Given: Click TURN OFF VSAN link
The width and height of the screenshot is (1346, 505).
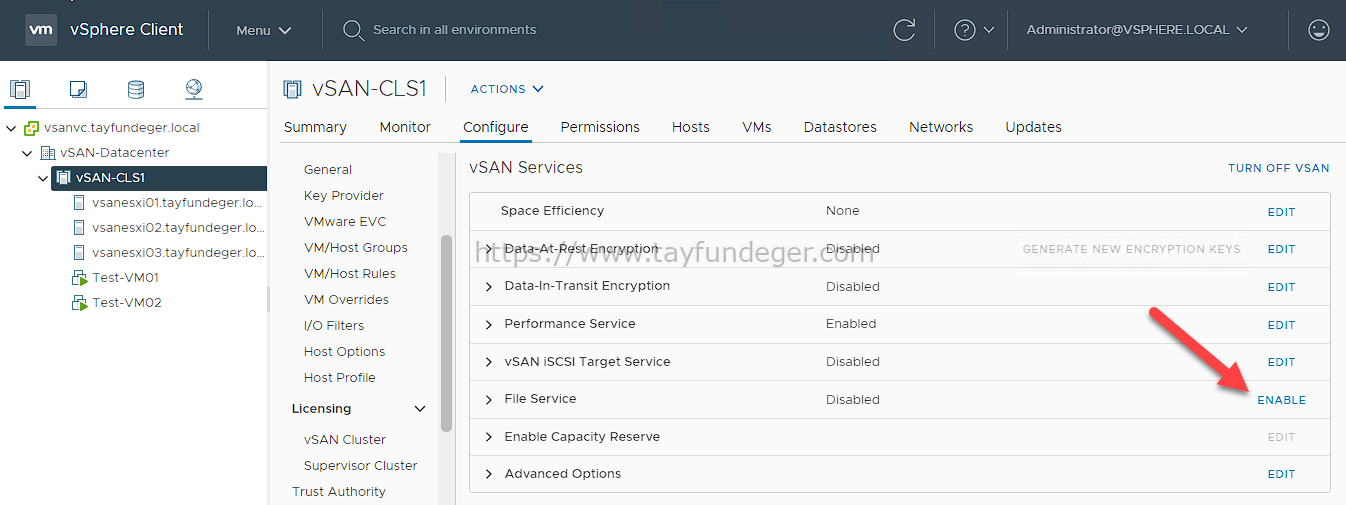Looking at the screenshot, I should (x=1279, y=168).
